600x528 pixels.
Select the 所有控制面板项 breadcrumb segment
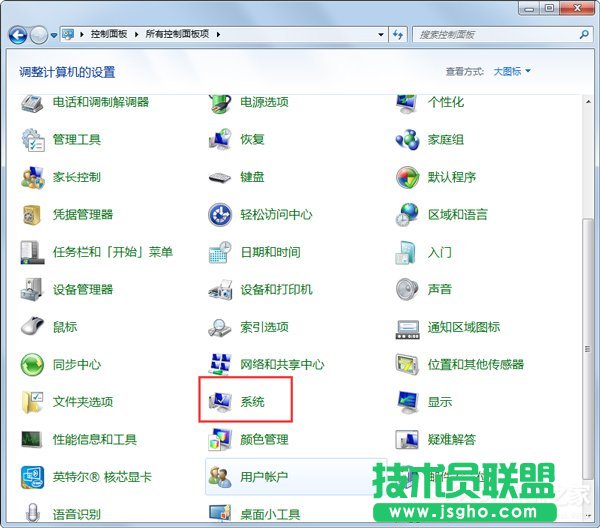[177, 34]
